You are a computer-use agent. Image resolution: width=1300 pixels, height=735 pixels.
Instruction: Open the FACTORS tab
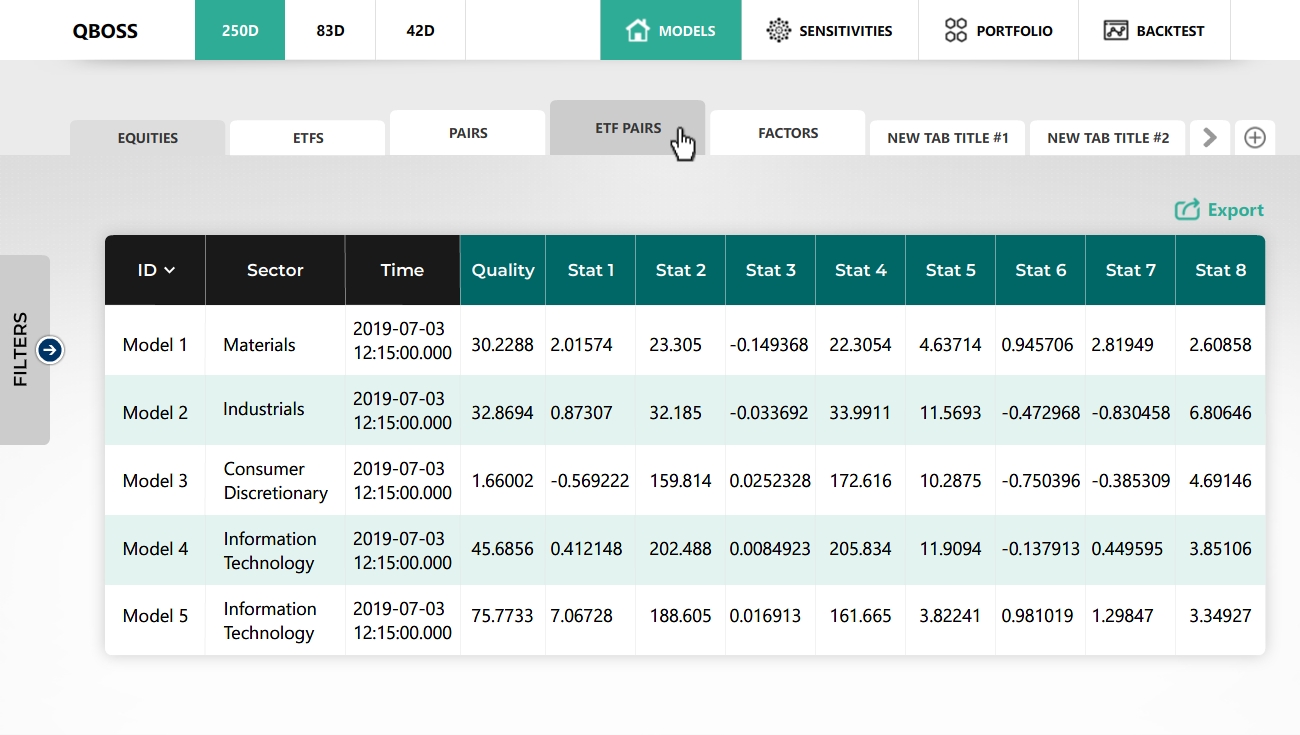tap(787, 133)
